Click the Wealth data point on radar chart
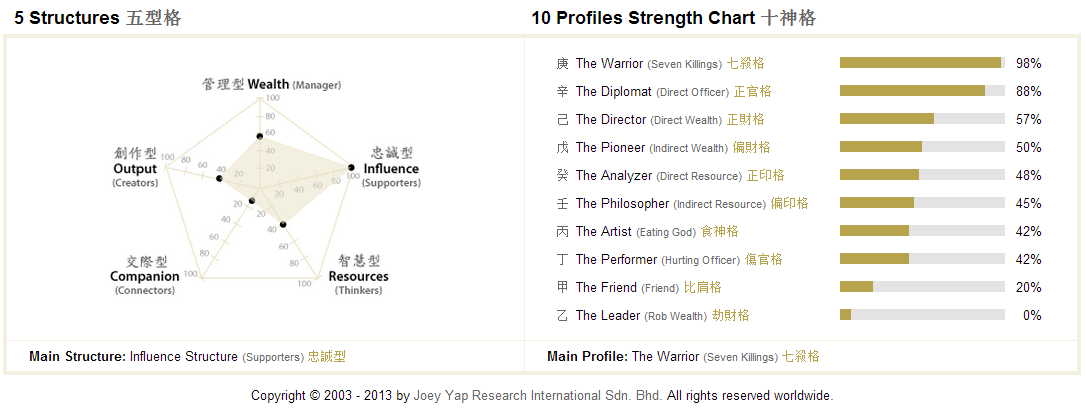This screenshot has width=1085, height=415. pyautogui.click(x=259, y=137)
